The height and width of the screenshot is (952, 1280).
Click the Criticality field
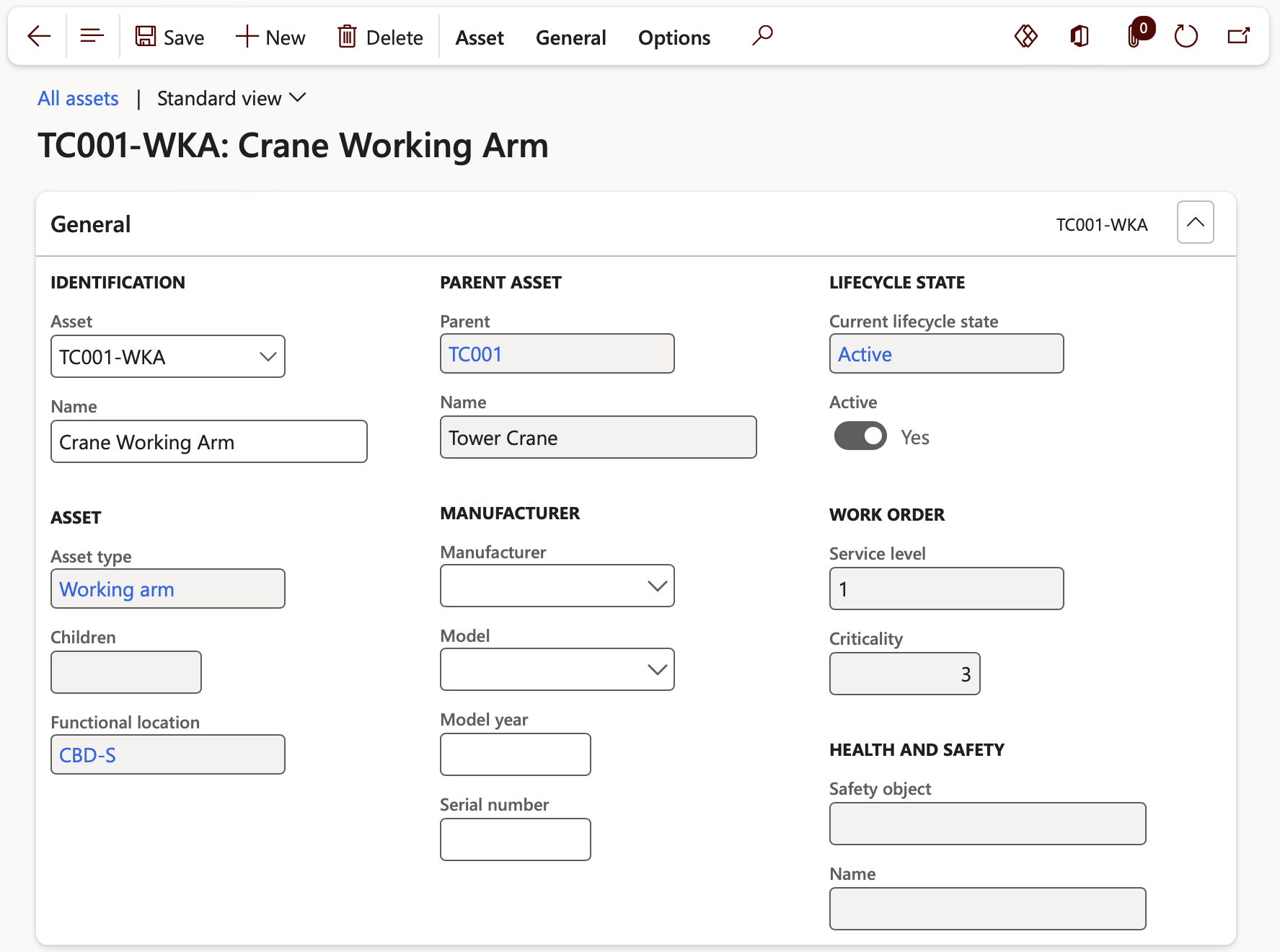pos(905,674)
